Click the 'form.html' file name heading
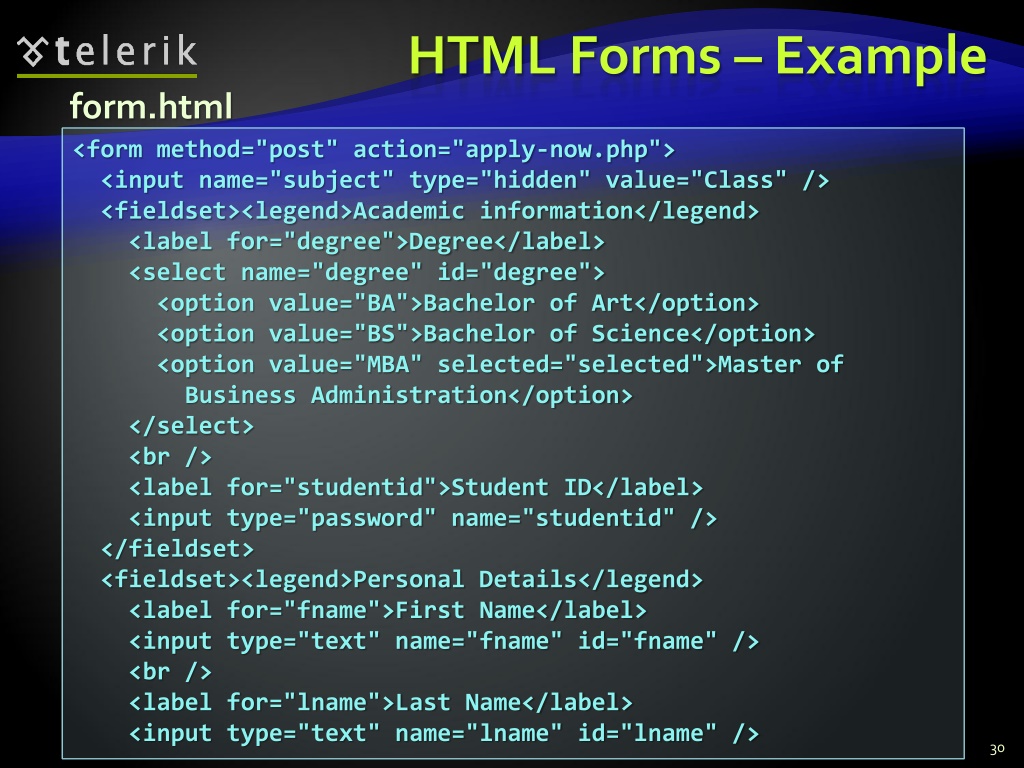This screenshot has height=768, width=1024. pos(151,106)
